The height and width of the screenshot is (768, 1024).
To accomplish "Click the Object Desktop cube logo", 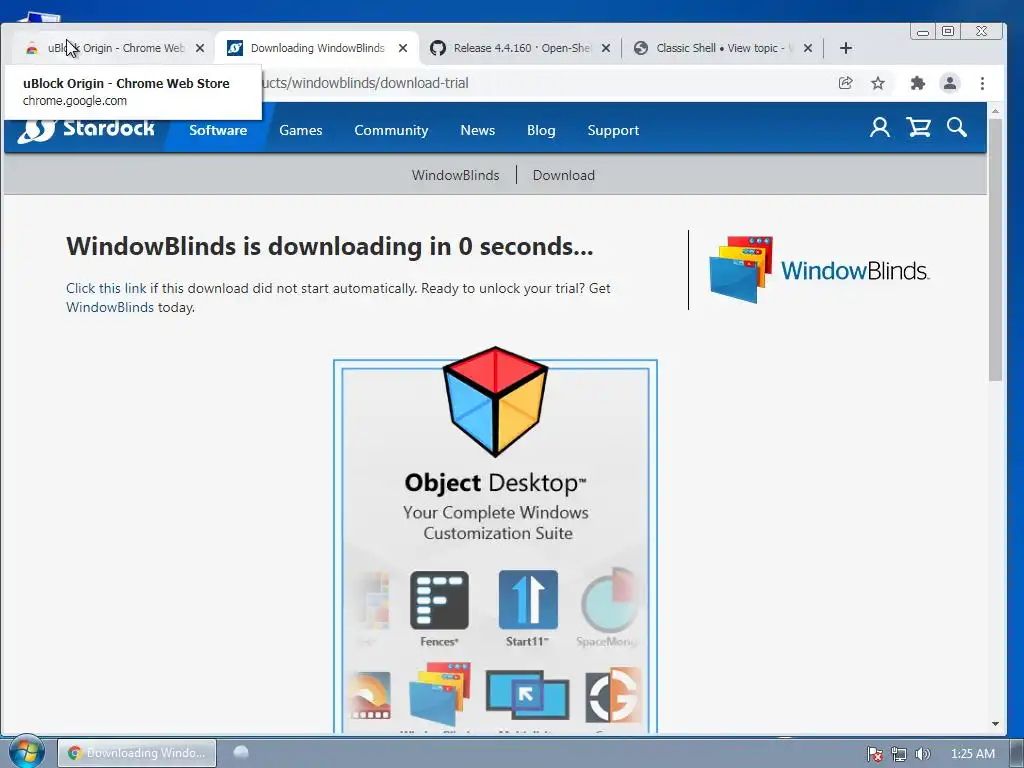I will 495,401.
